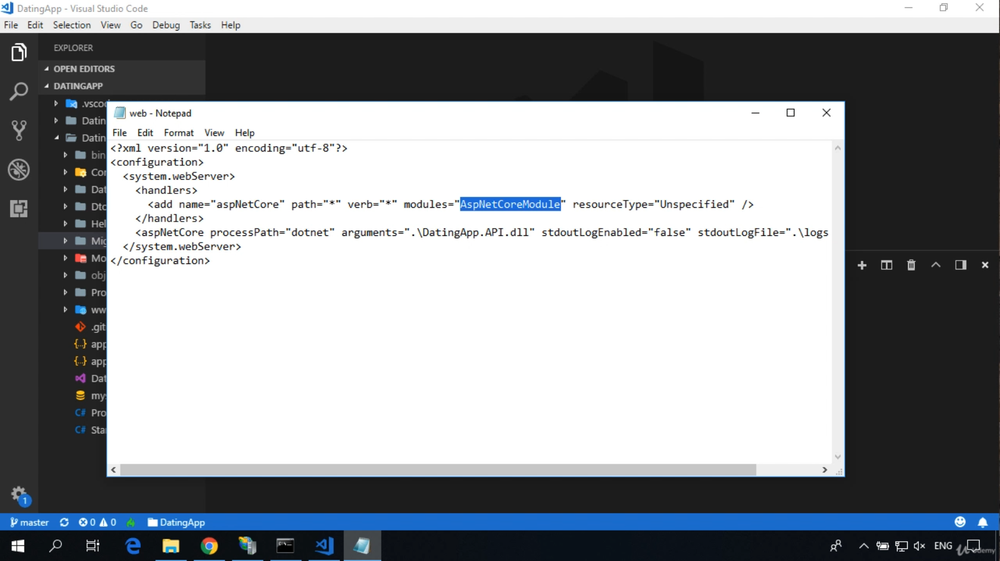The width and height of the screenshot is (1000, 561).
Task: Expand the ww folder in explorer
Action: point(65,310)
